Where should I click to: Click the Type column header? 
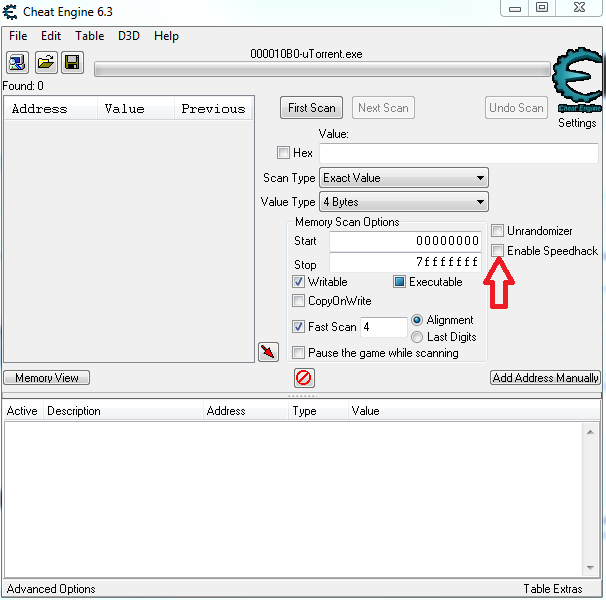click(x=318, y=411)
